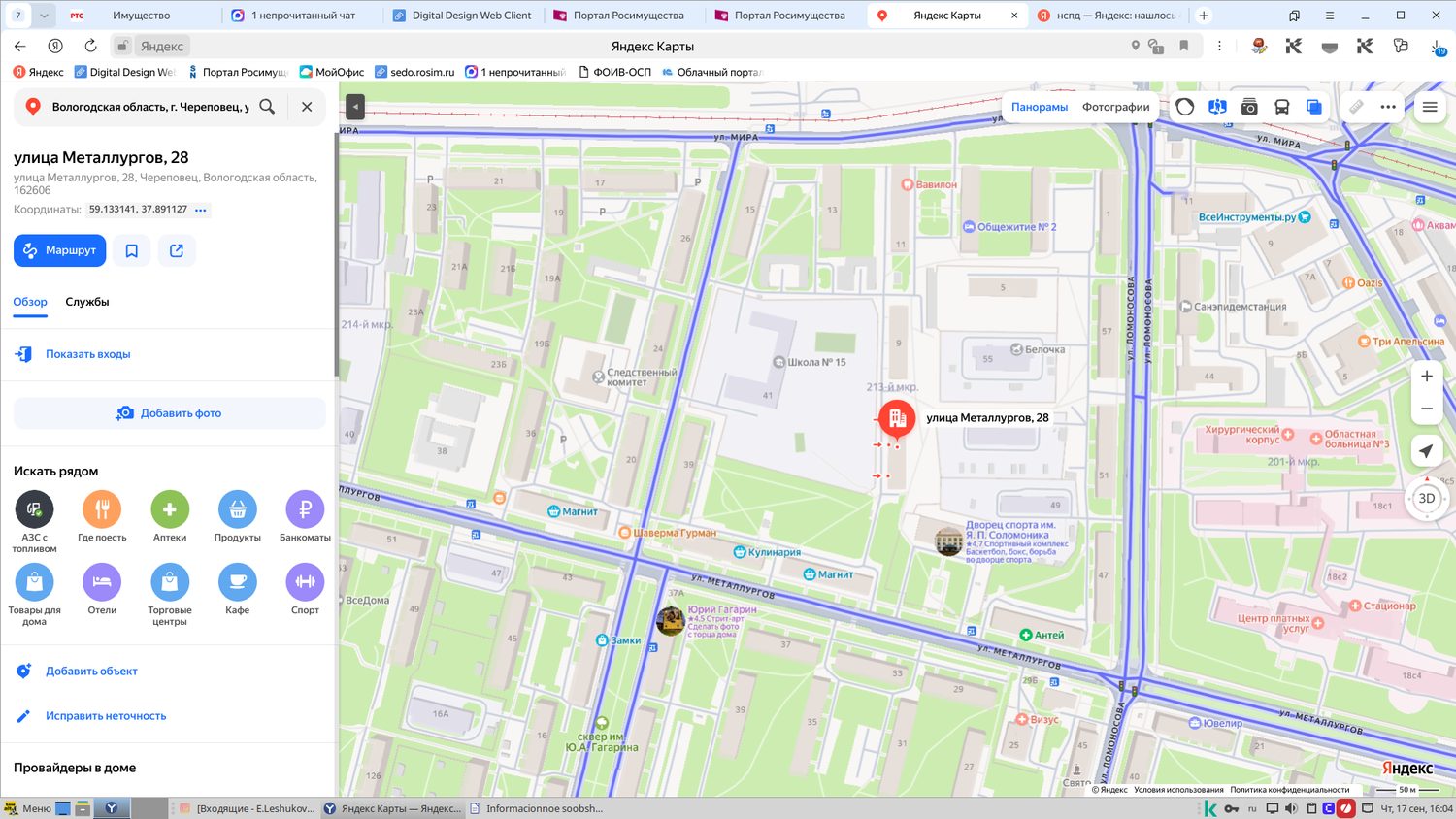Switch the map to 3D view

[x=1427, y=498]
